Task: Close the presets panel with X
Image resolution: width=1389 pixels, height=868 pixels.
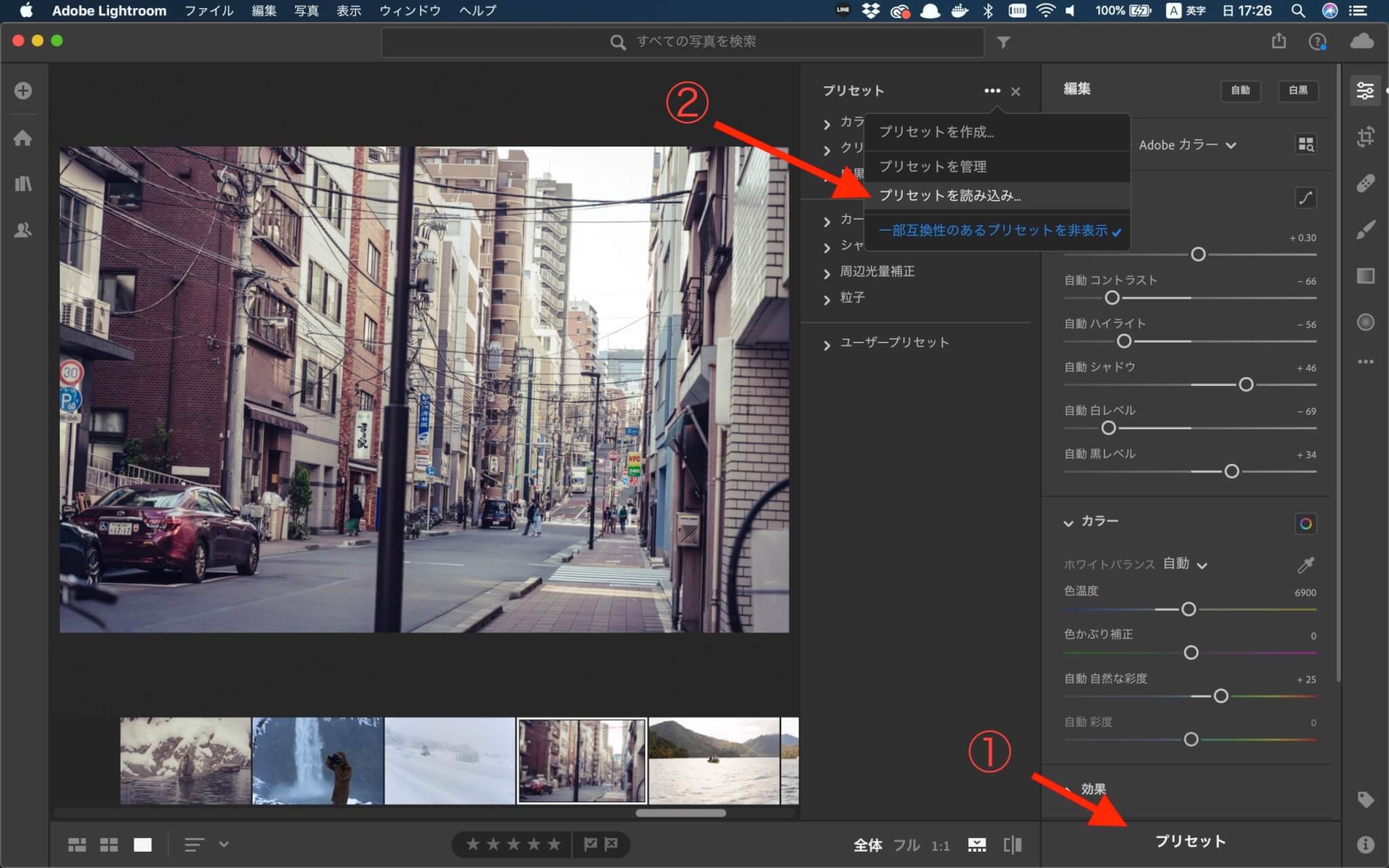Action: click(1015, 92)
